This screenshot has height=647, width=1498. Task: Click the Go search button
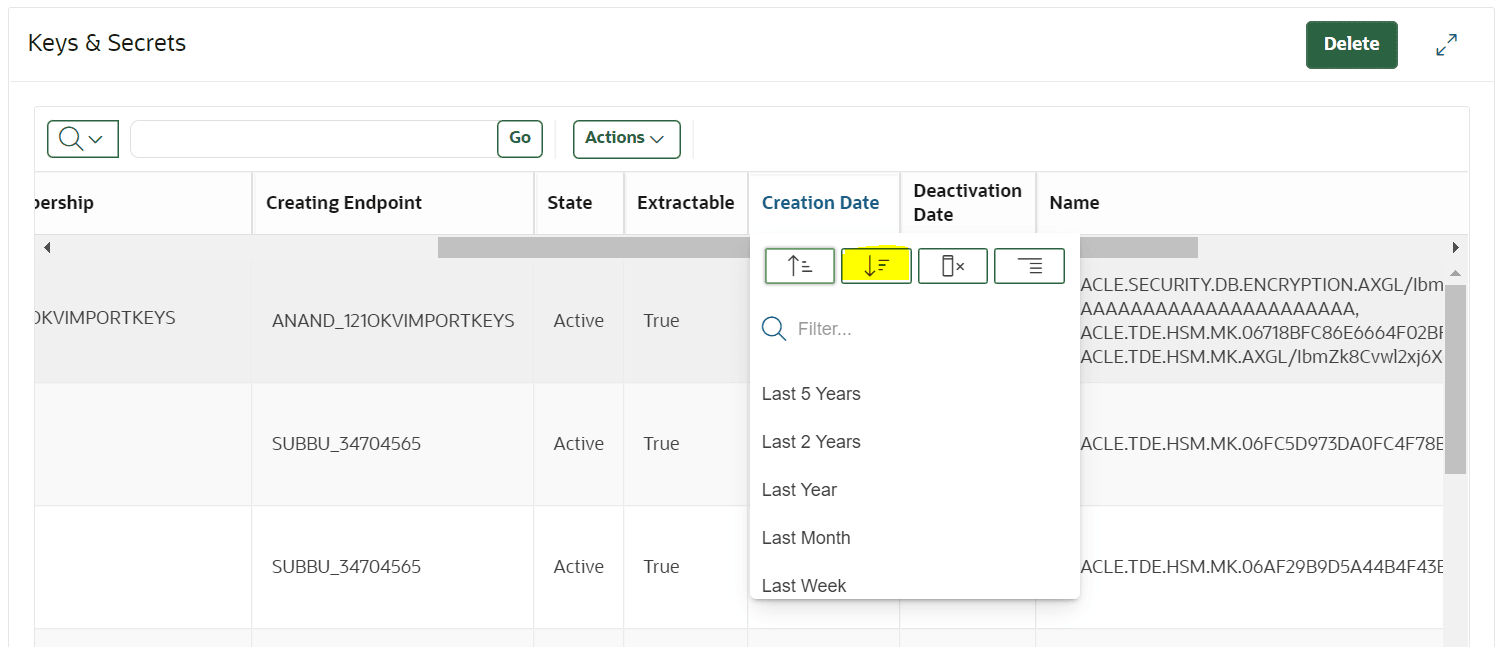click(520, 139)
